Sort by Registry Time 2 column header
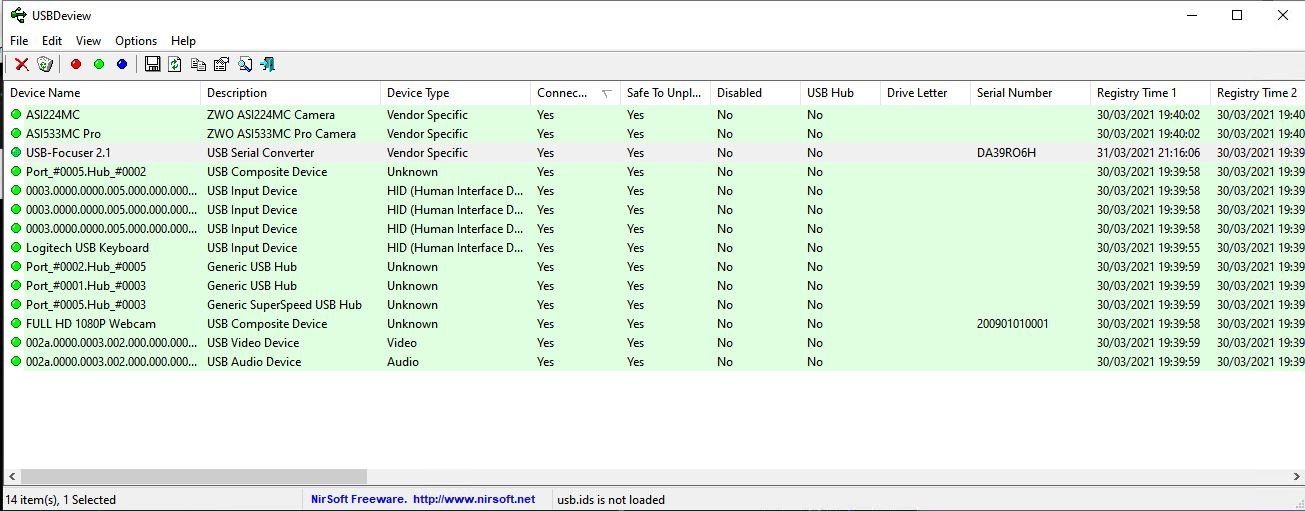 click(1257, 93)
